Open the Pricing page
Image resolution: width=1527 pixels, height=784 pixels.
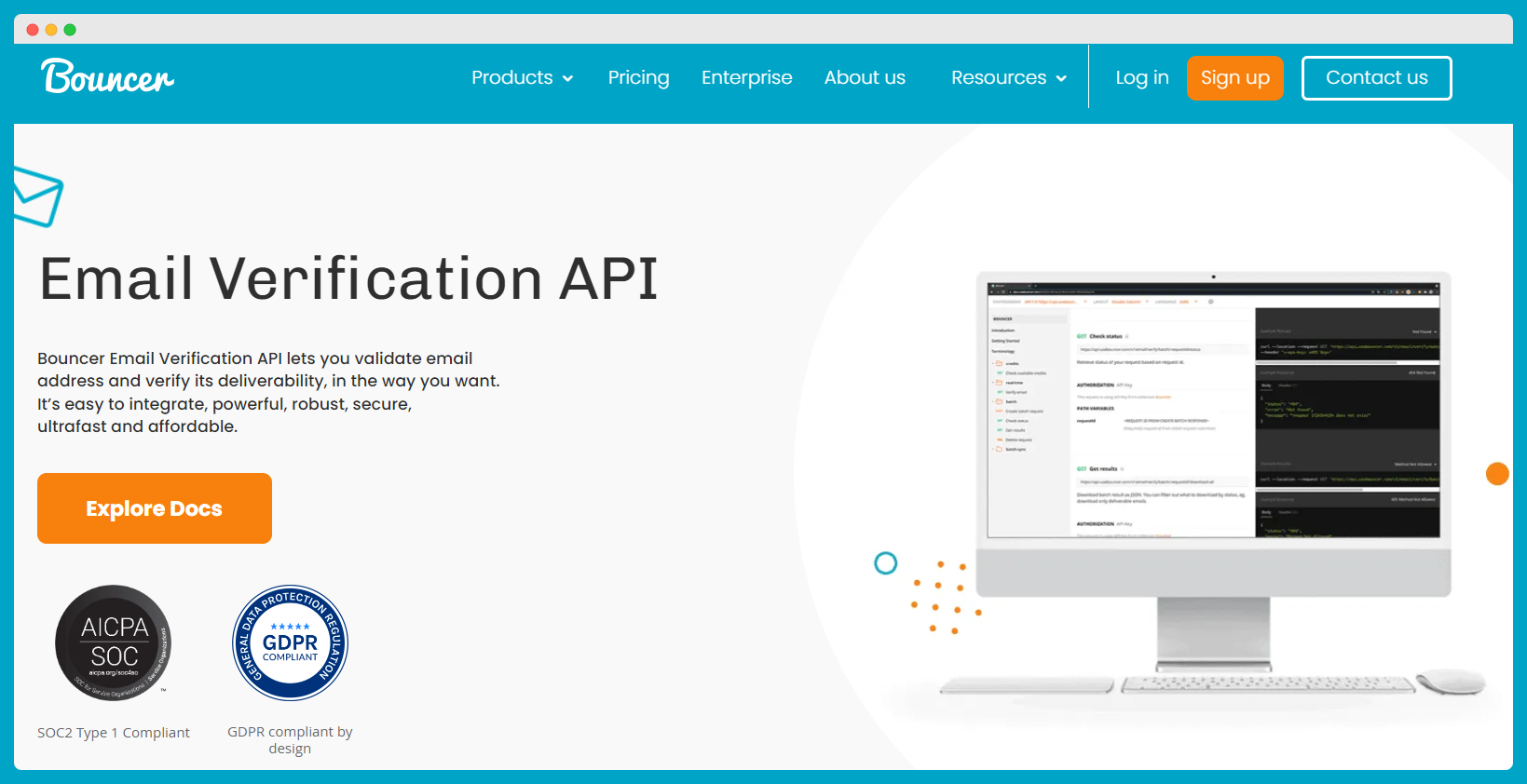[638, 78]
